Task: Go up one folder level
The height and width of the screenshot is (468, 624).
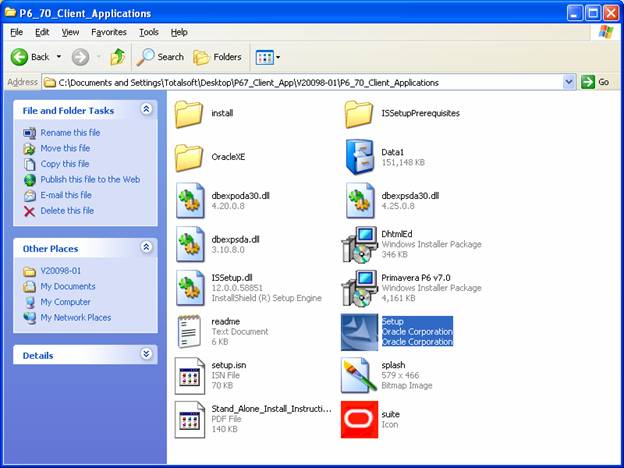Action: tap(118, 57)
